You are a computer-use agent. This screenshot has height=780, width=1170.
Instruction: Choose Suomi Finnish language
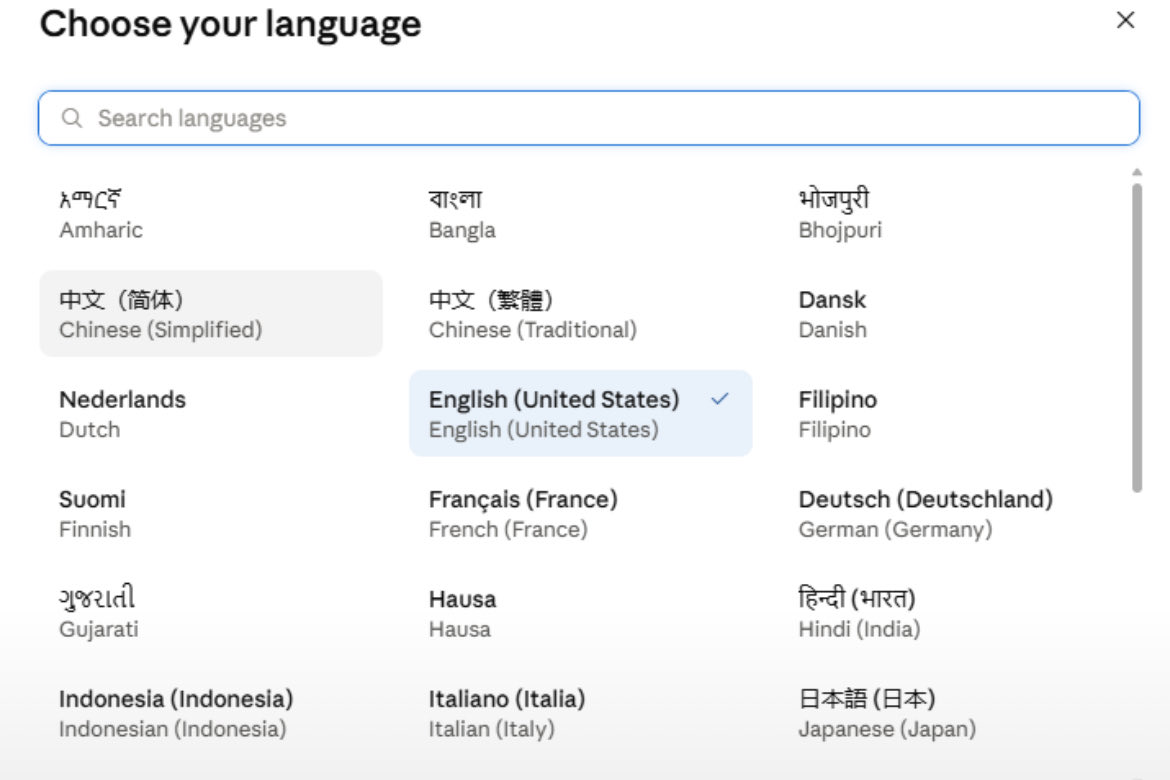(210, 514)
